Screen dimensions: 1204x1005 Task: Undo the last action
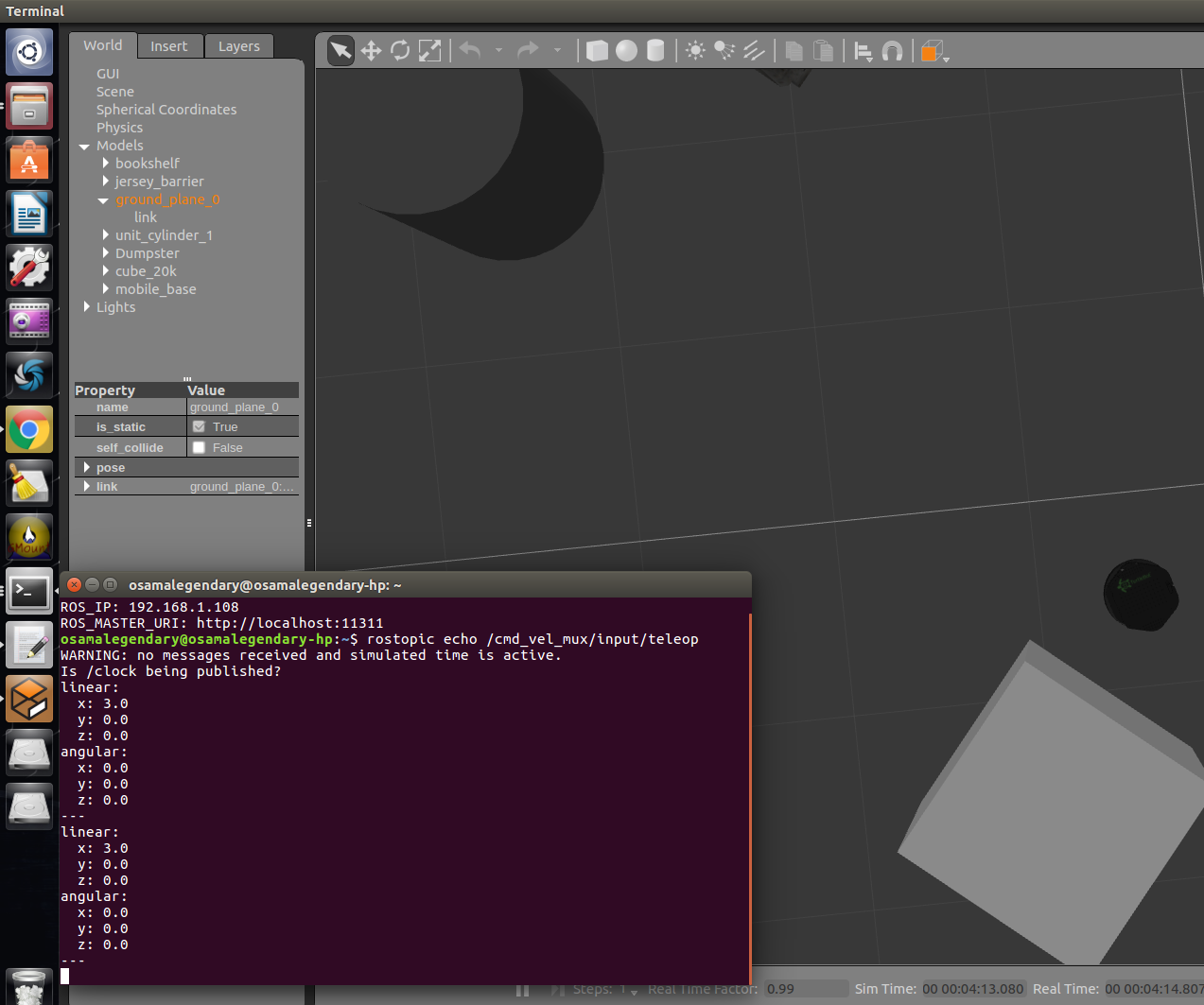(470, 50)
